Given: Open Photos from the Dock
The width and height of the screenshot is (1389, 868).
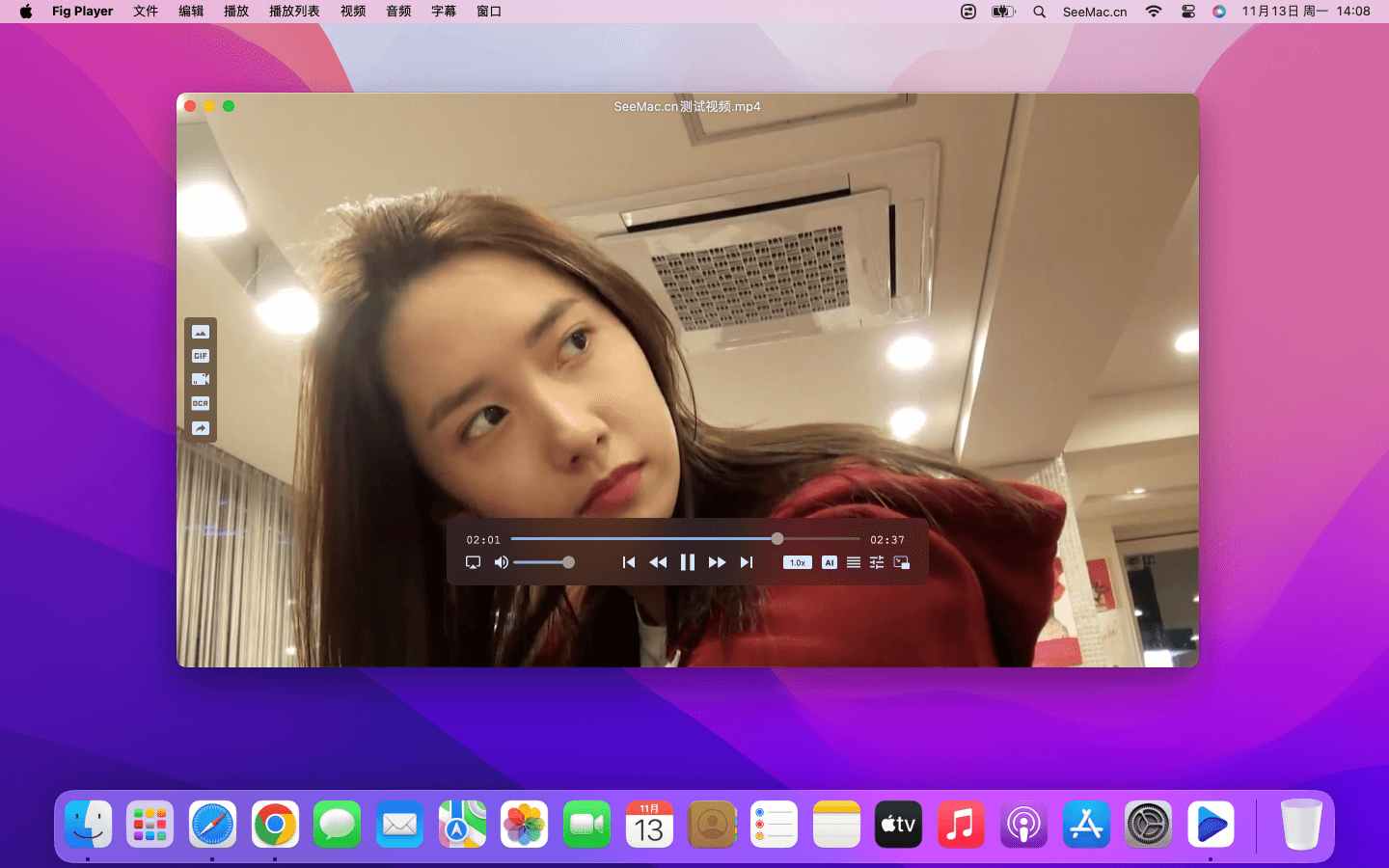Looking at the screenshot, I should tap(524, 825).
